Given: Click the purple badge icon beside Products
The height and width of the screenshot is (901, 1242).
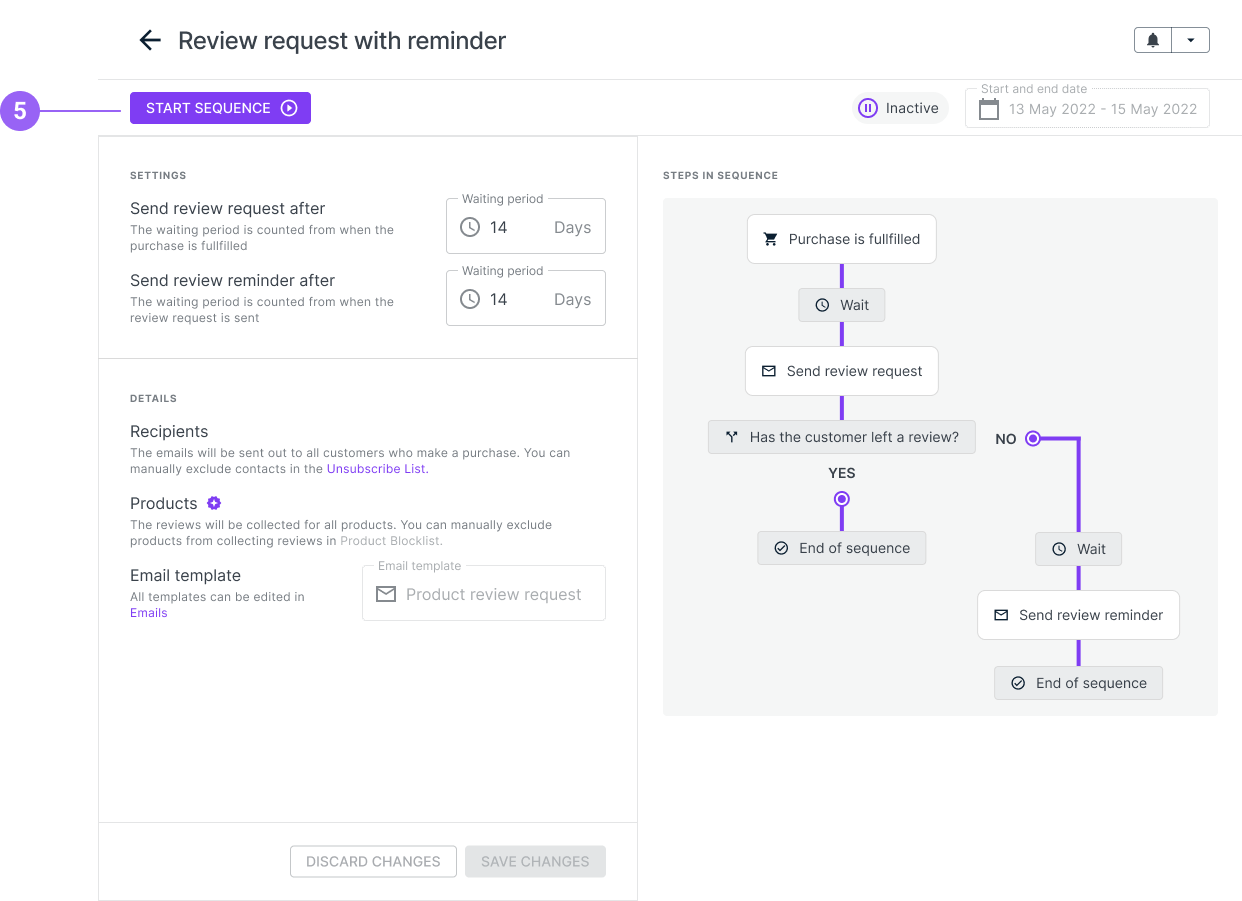Looking at the screenshot, I should coord(214,503).
